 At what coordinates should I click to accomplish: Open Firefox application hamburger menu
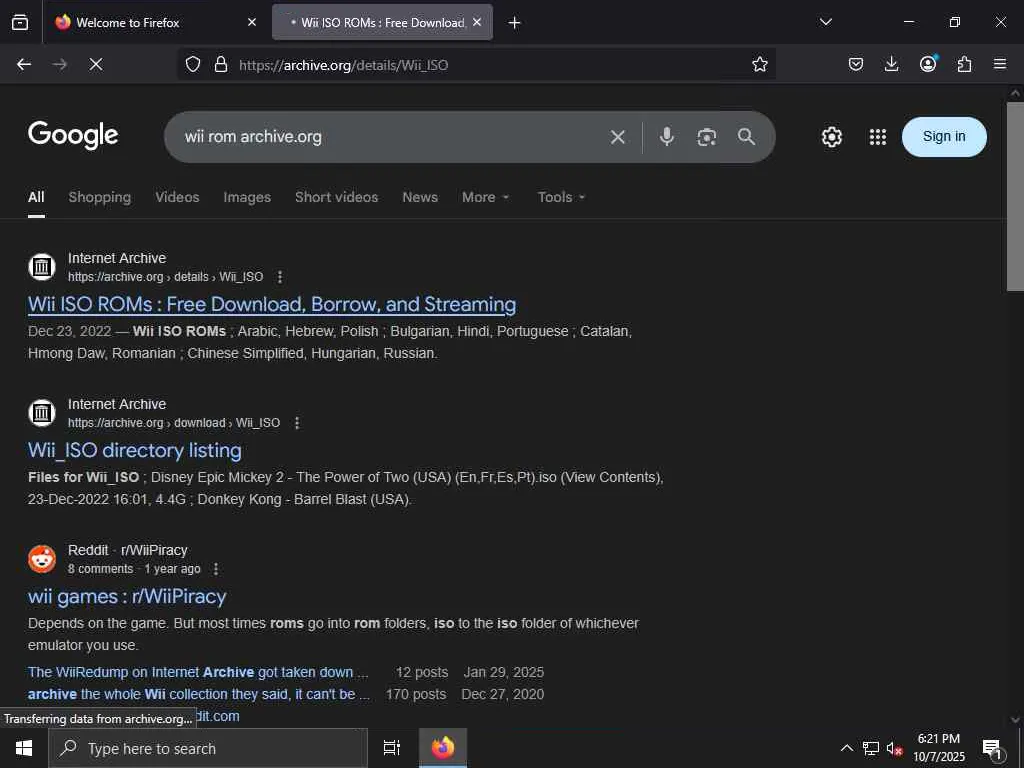click(1000, 64)
